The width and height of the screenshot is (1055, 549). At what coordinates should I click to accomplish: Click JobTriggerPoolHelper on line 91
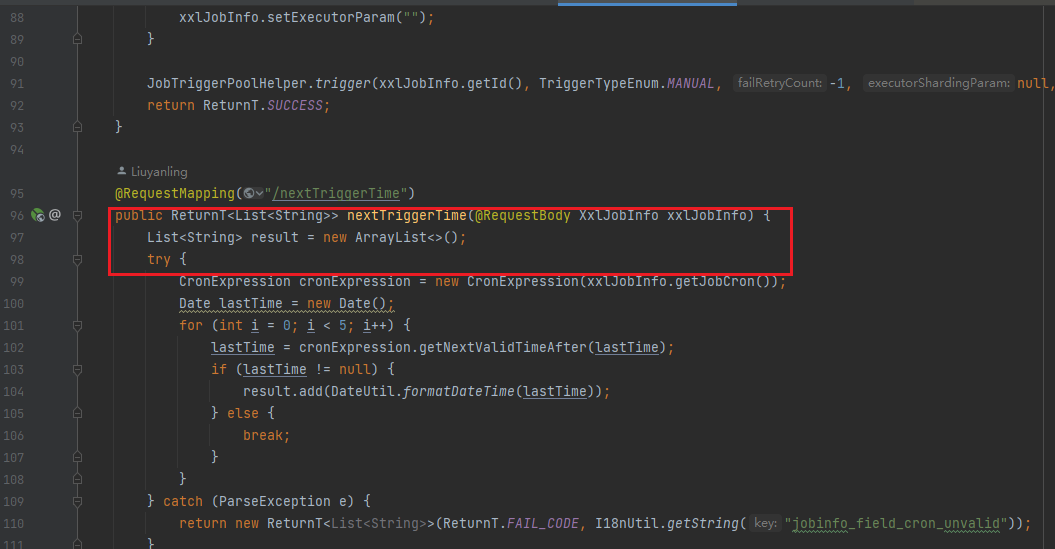227,83
